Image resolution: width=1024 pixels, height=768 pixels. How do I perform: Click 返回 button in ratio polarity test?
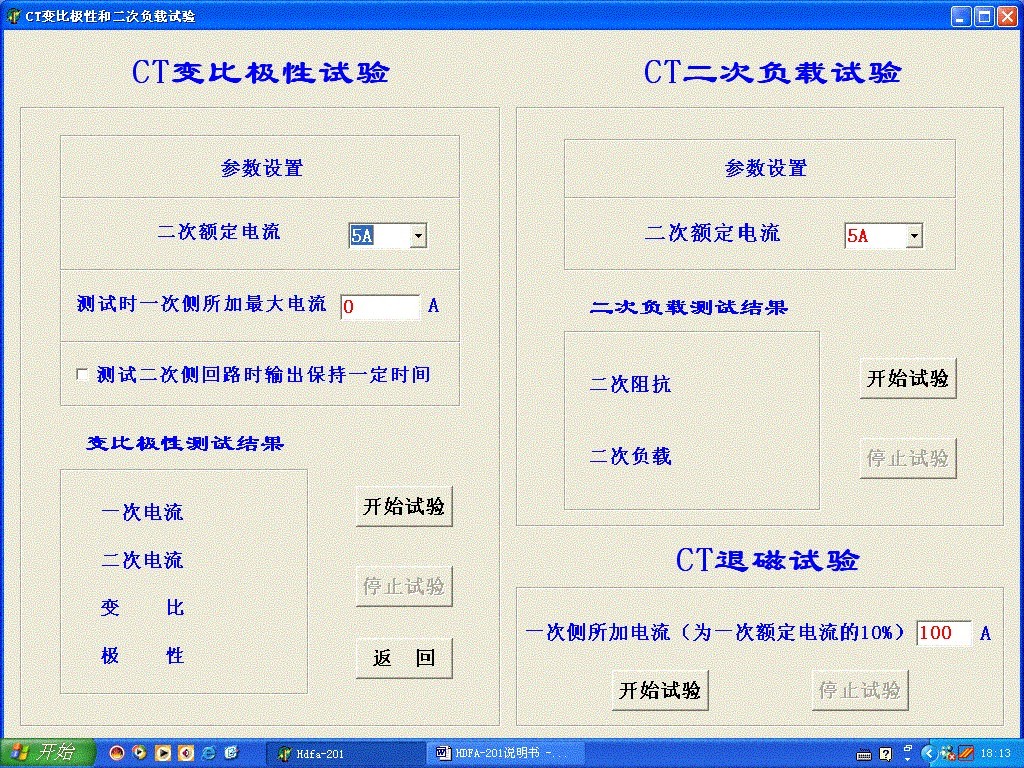tap(403, 658)
